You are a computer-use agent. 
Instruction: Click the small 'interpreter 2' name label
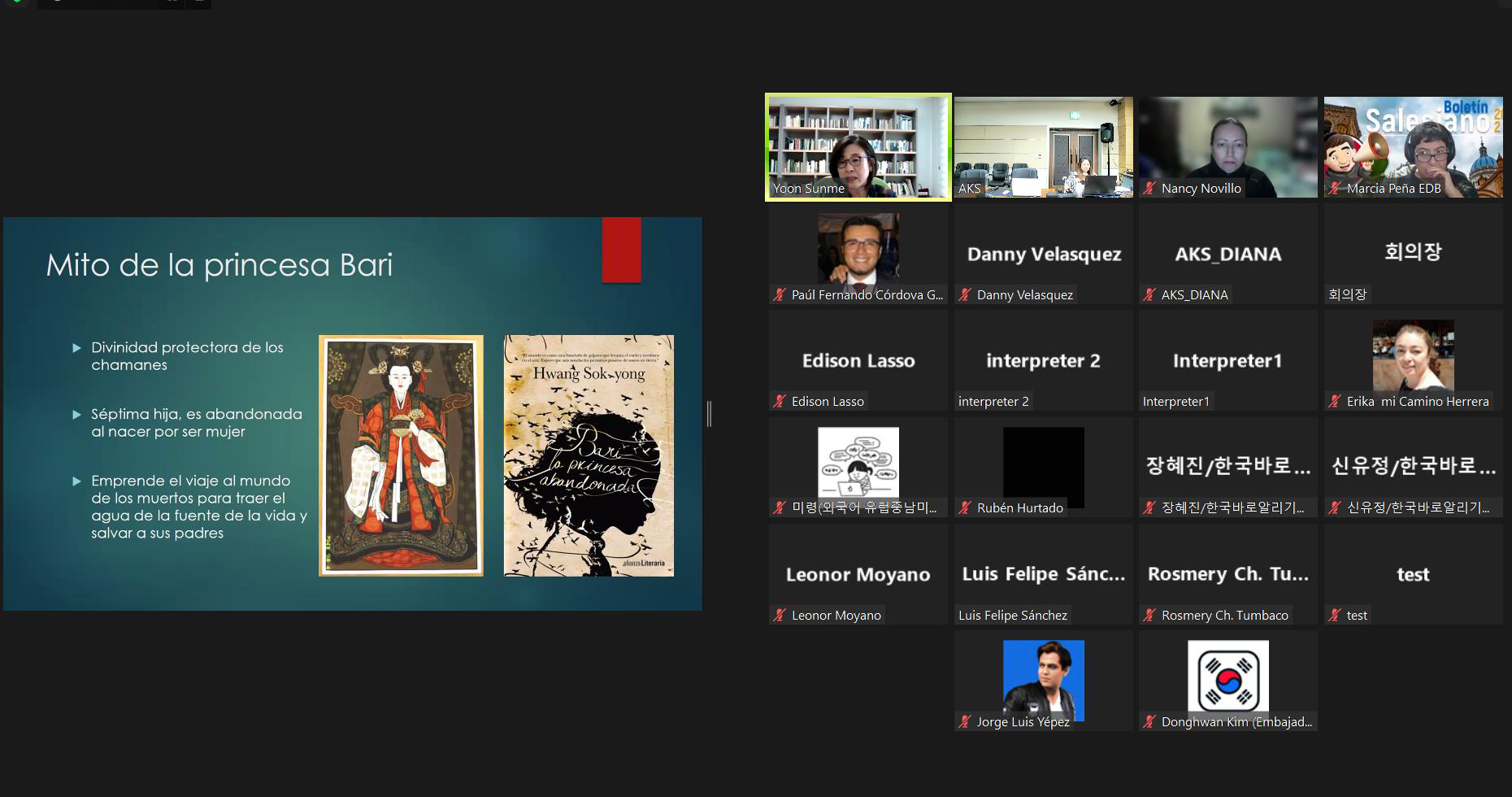click(993, 402)
